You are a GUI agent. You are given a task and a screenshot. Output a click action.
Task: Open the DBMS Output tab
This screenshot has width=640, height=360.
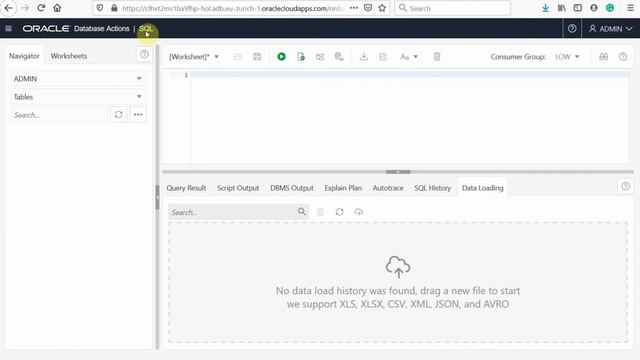click(x=292, y=188)
